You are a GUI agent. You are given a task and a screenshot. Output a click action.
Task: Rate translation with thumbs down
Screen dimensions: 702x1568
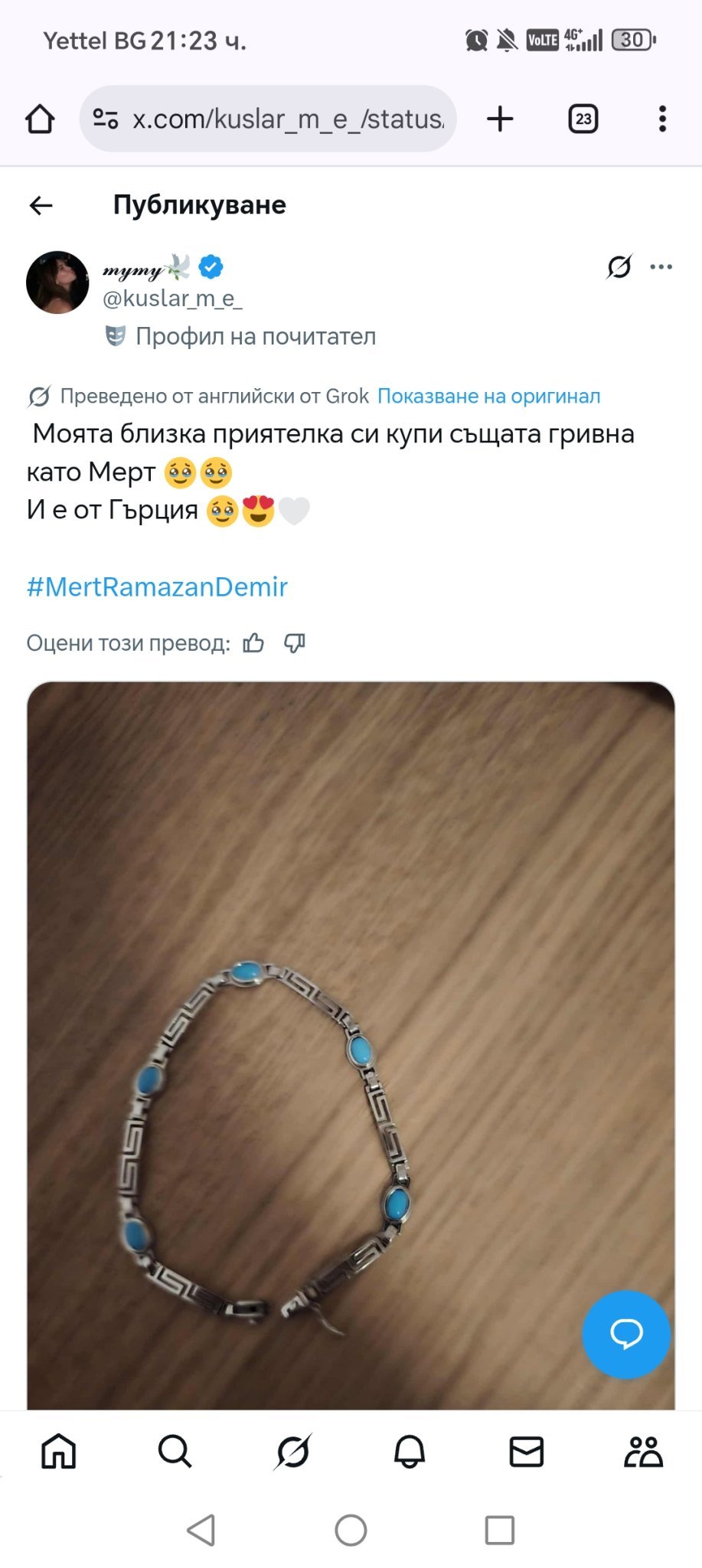pos(295,643)
